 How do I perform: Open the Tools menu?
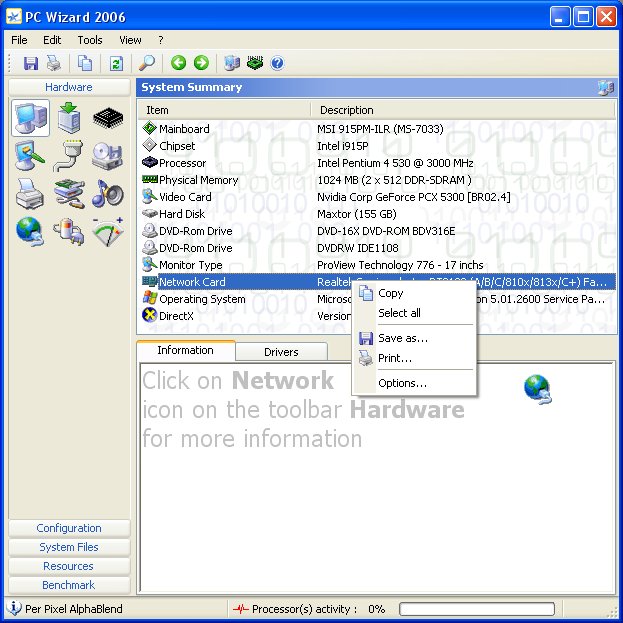point(90,40)
